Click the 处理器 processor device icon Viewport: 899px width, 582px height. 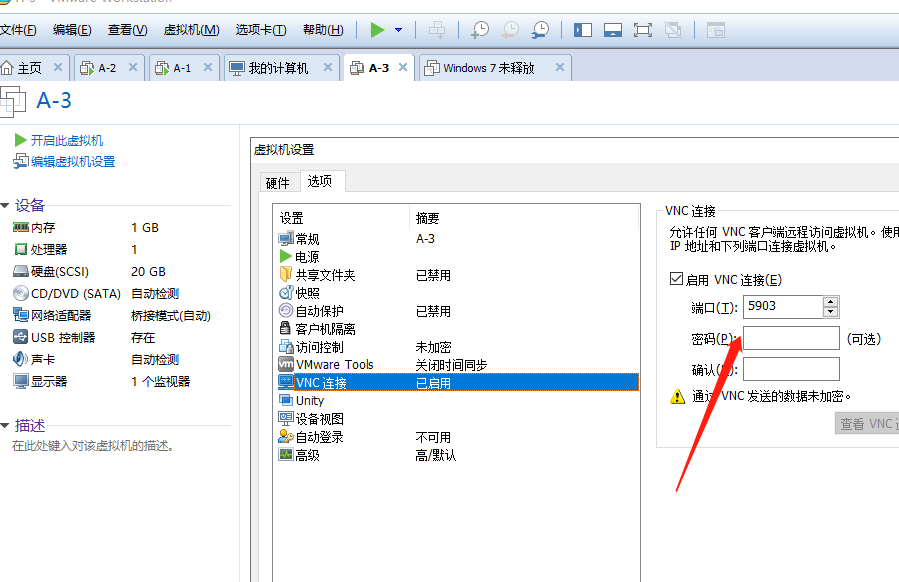pos(21,249)
